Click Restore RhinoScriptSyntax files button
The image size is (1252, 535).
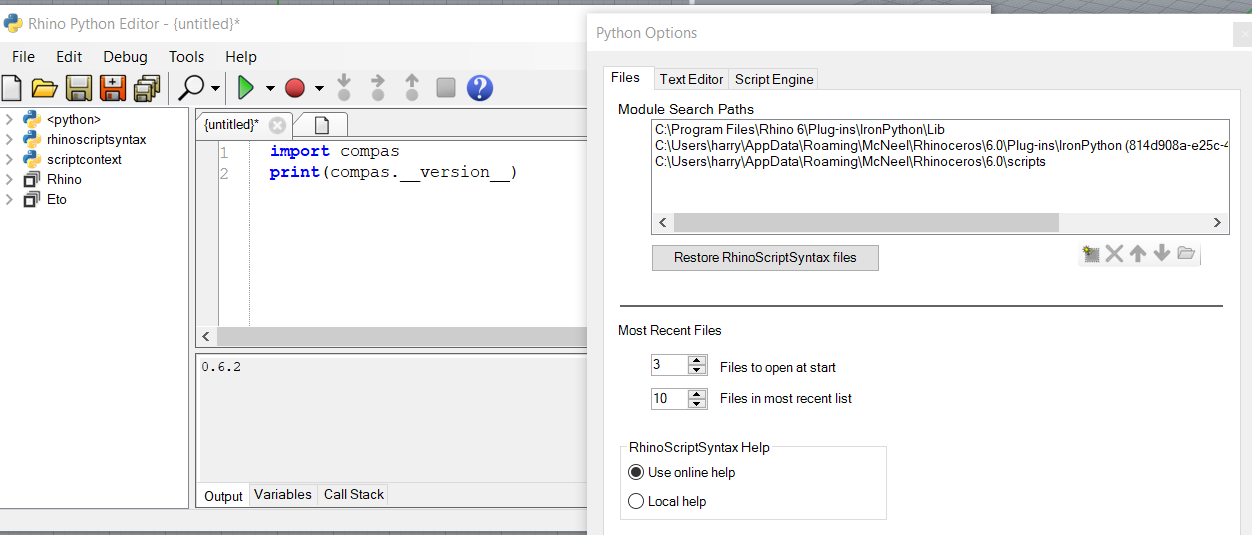[765, 257]
